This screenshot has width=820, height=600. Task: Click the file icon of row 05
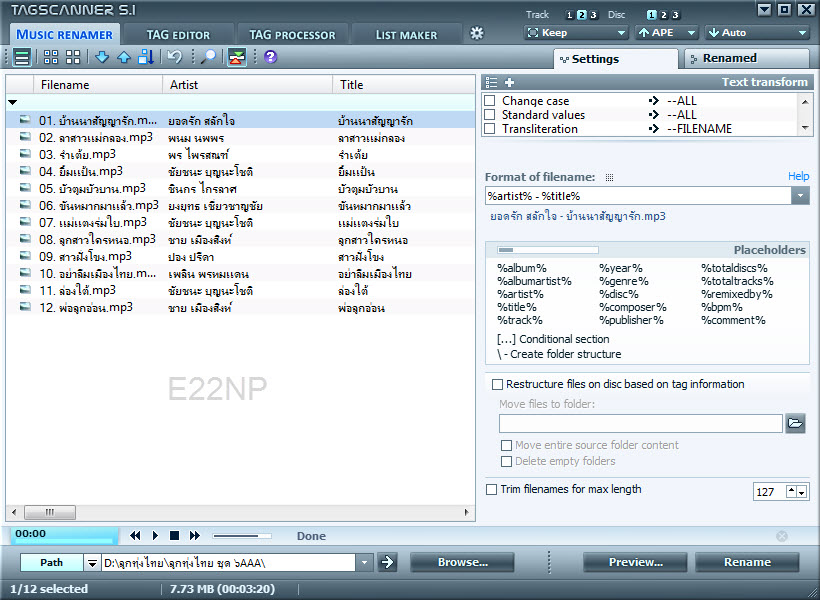pos(25,188)
